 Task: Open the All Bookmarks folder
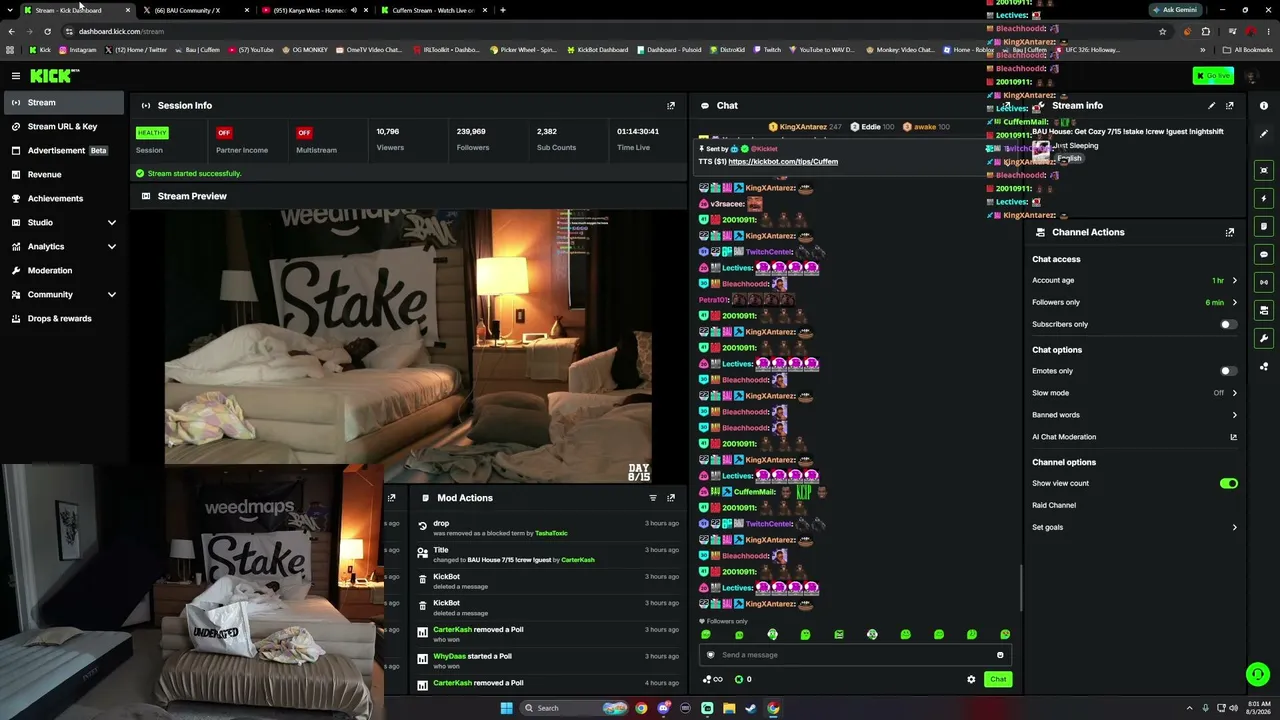1250,50
